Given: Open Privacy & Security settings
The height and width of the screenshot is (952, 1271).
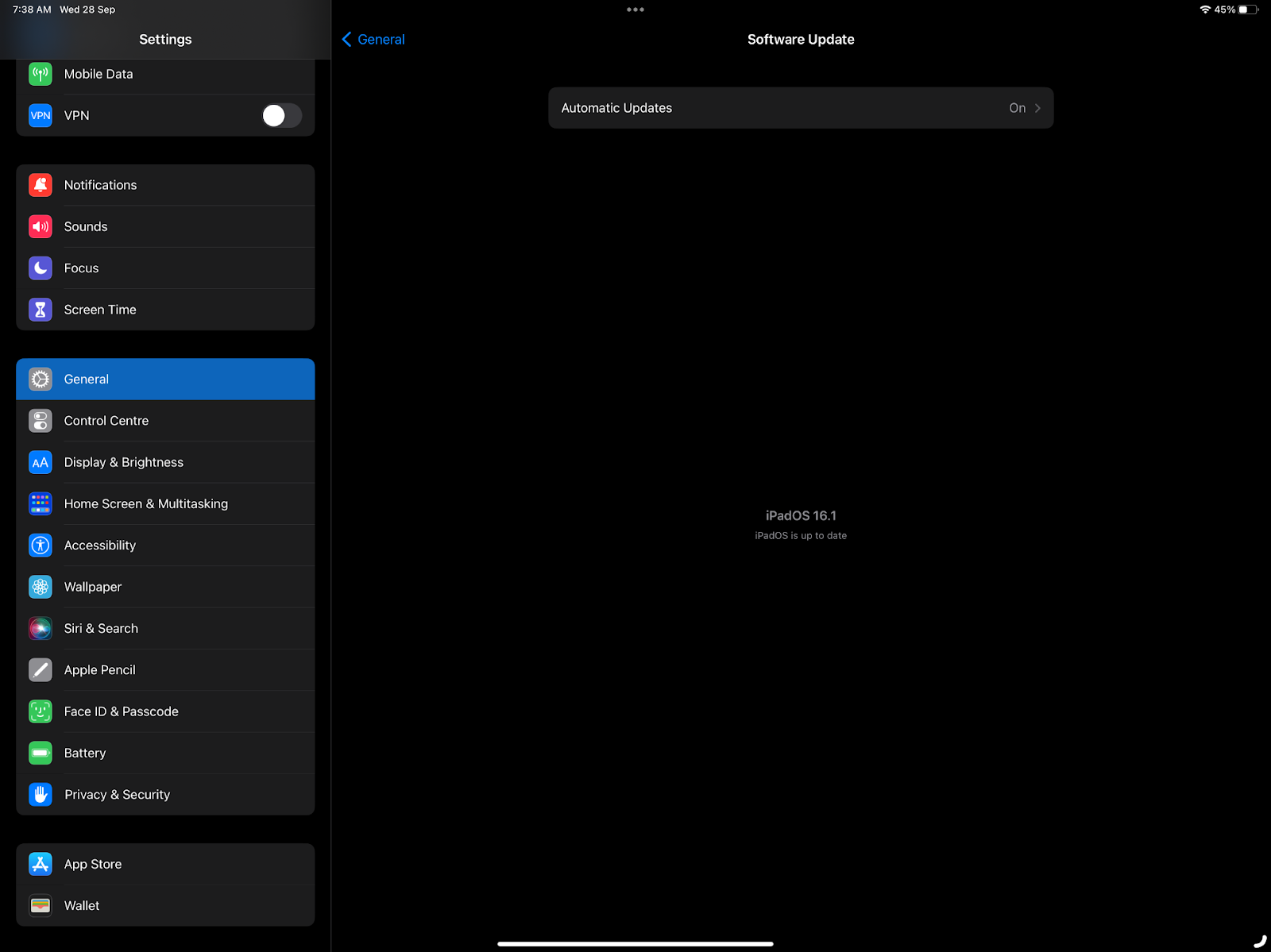Looking at the screenshot, I should coord(165,795).
